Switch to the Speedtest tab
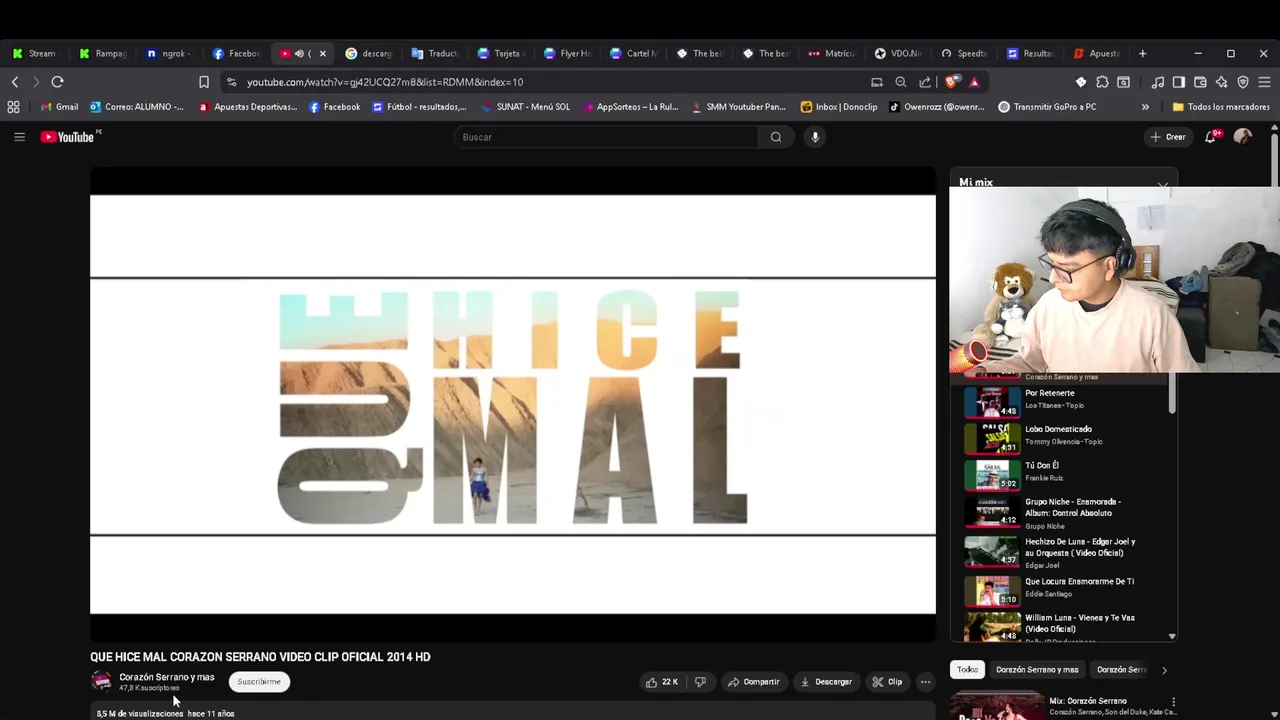The image size is (1280, 720). pos(966,54)
